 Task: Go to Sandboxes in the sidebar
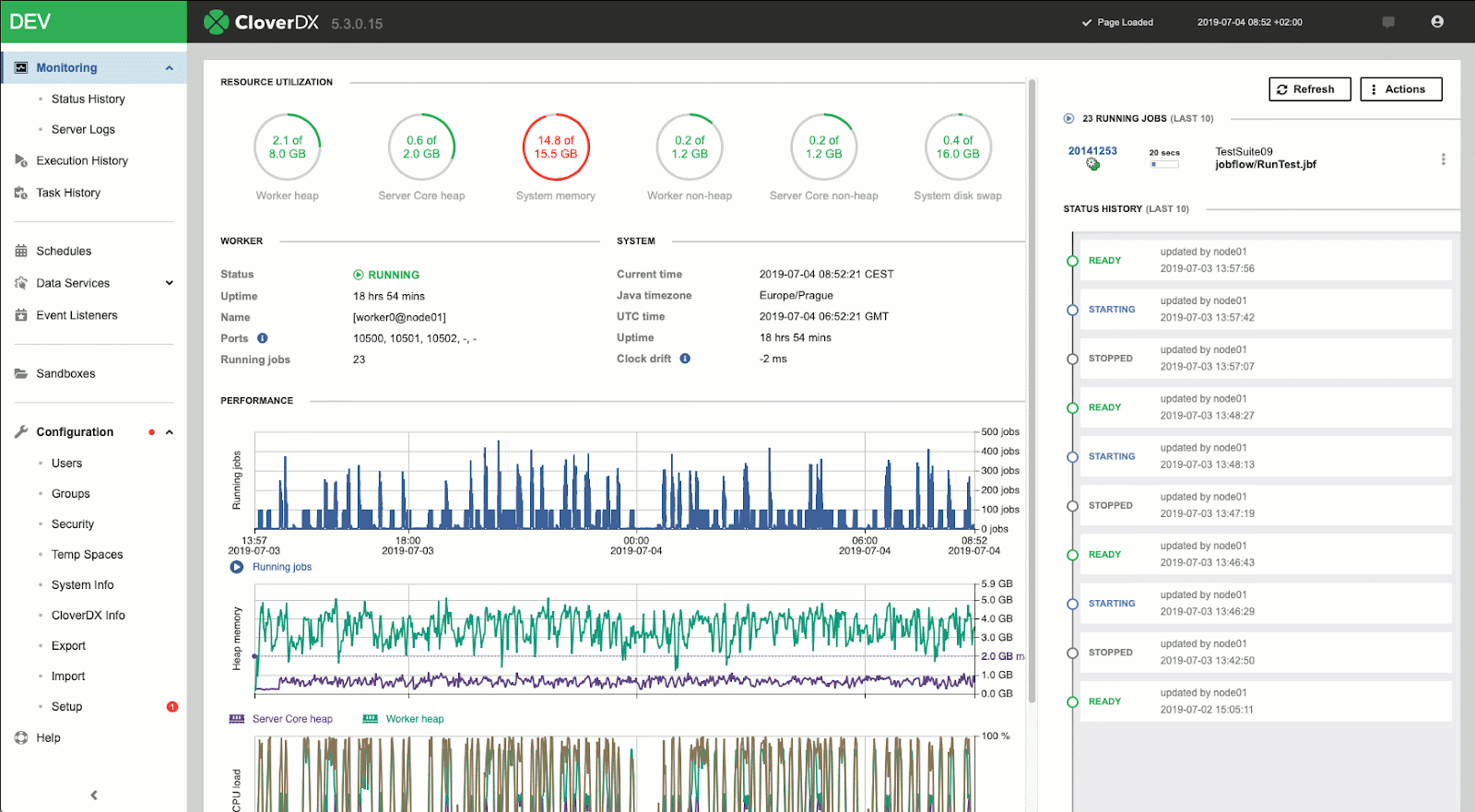pyautogui.click(x=65, y=373)
